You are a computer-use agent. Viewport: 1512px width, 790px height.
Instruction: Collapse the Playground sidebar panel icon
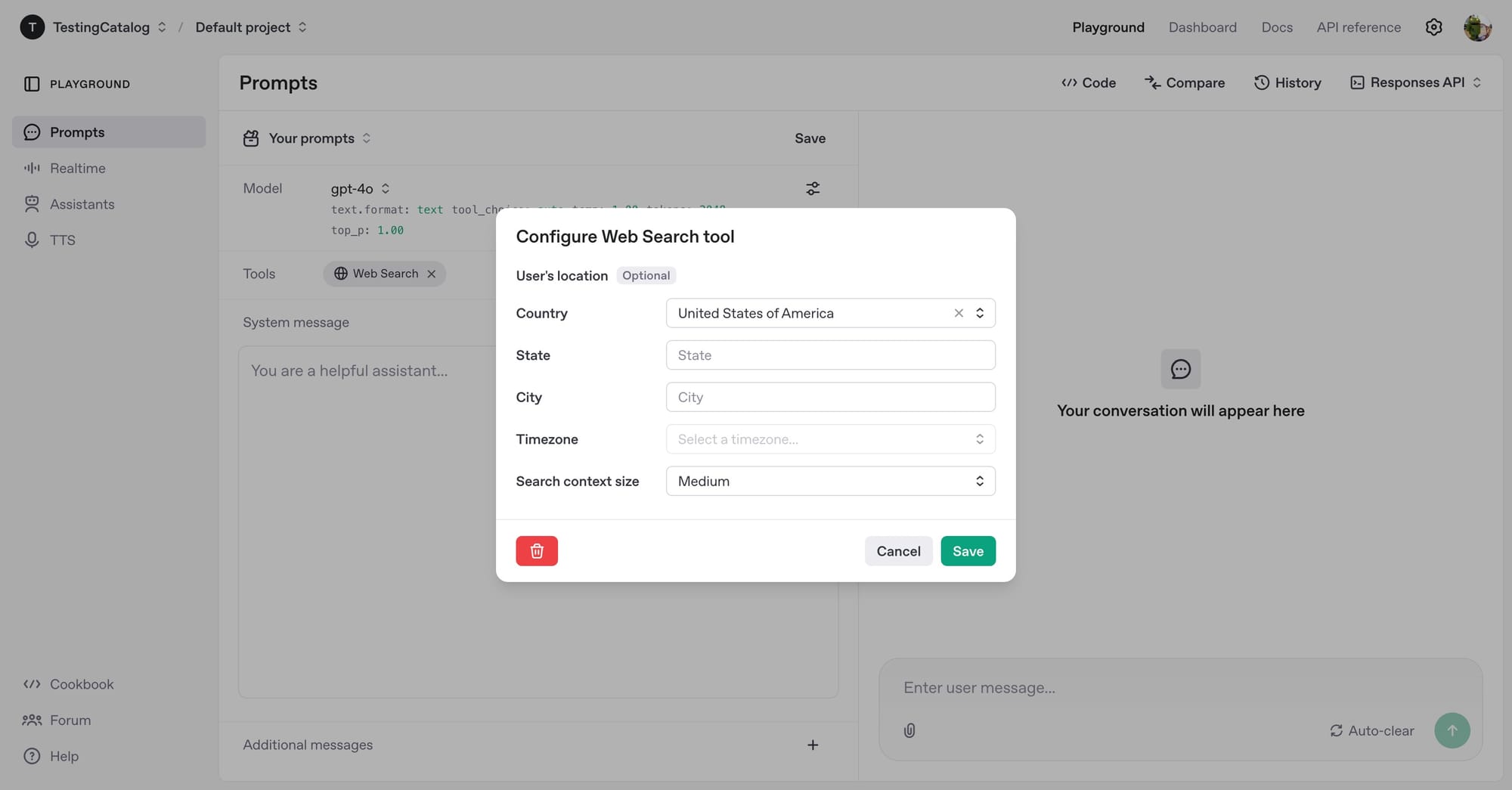tap(32, 84)
